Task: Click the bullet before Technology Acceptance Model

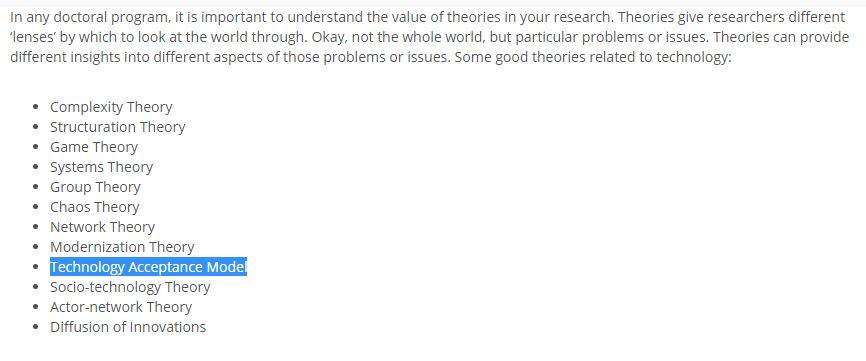Action: pos(36,268)
